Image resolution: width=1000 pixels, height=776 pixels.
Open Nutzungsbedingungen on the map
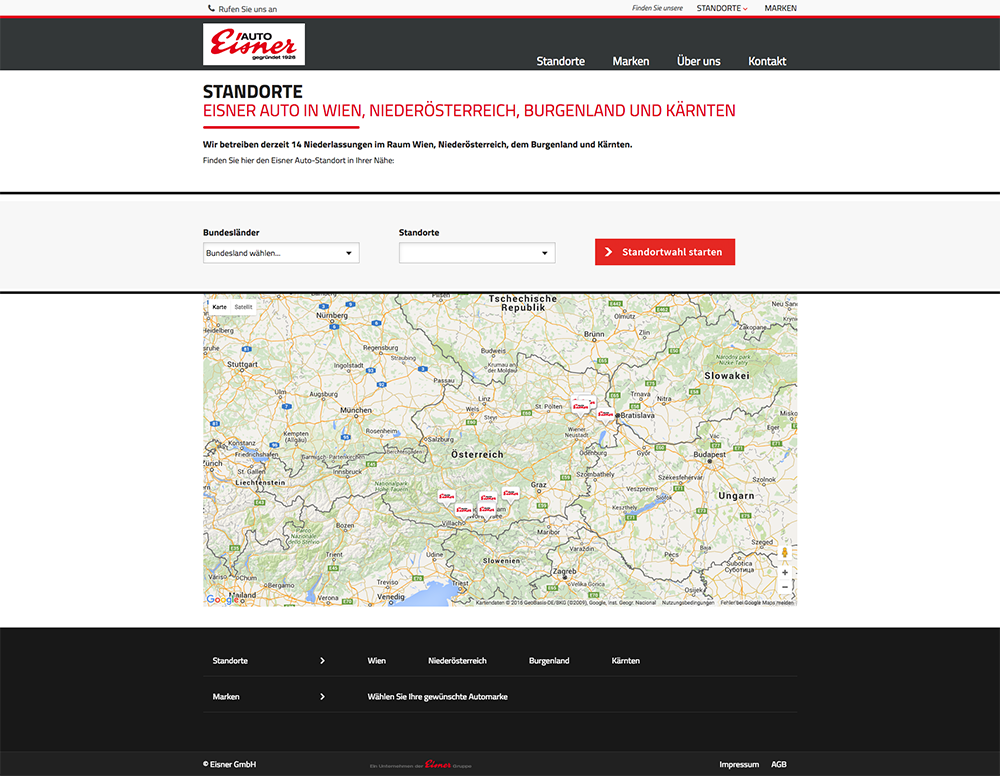pyautogui.click(x=688, y=603)
